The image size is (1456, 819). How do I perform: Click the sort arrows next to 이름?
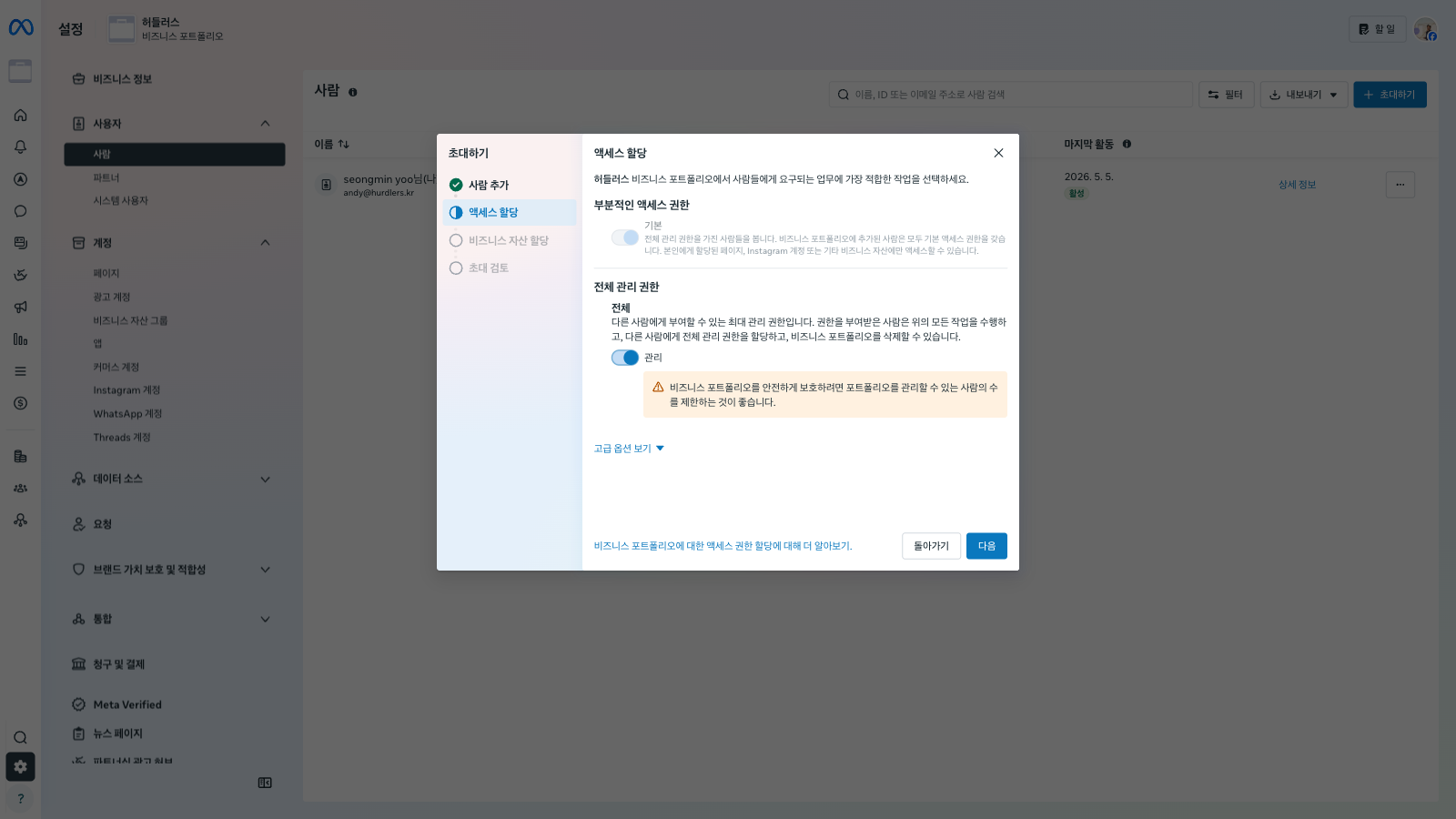343,144
